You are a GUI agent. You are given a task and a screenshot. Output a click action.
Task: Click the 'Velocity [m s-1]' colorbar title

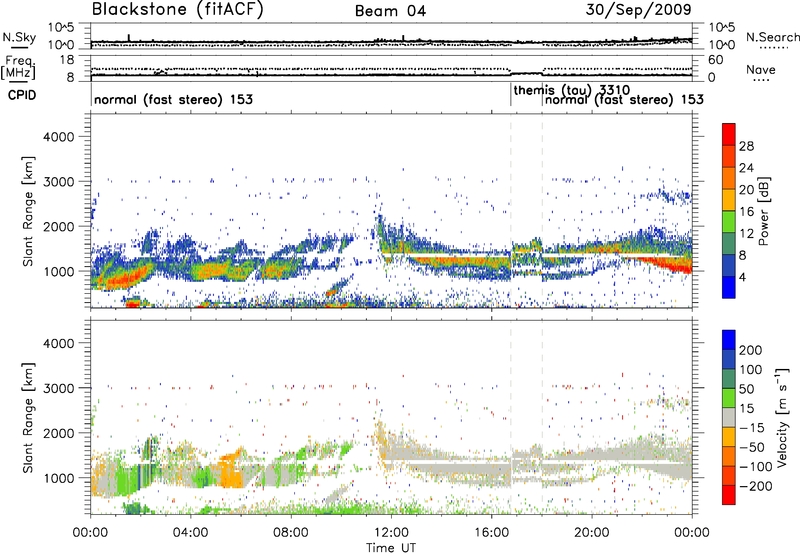782,417
